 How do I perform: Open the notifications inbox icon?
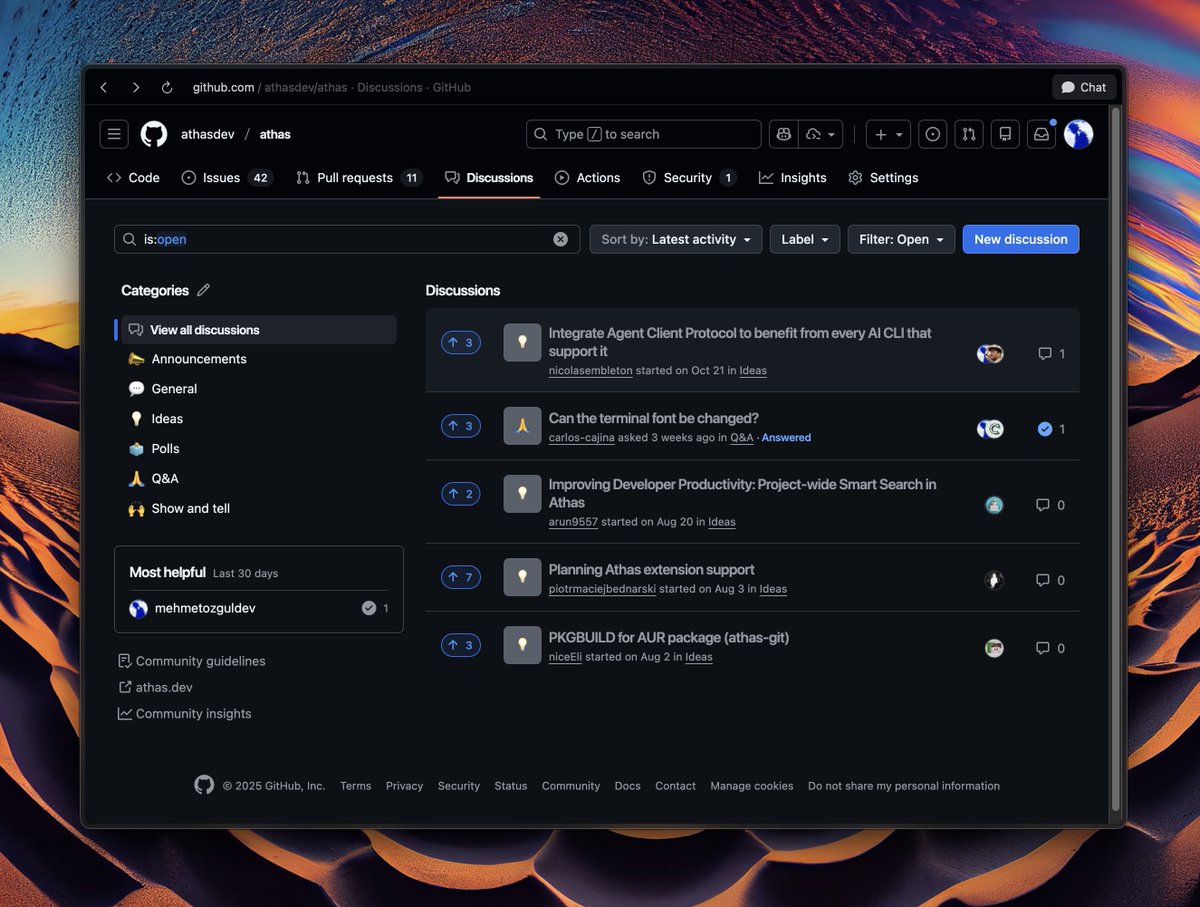[x=1041, y=134]
